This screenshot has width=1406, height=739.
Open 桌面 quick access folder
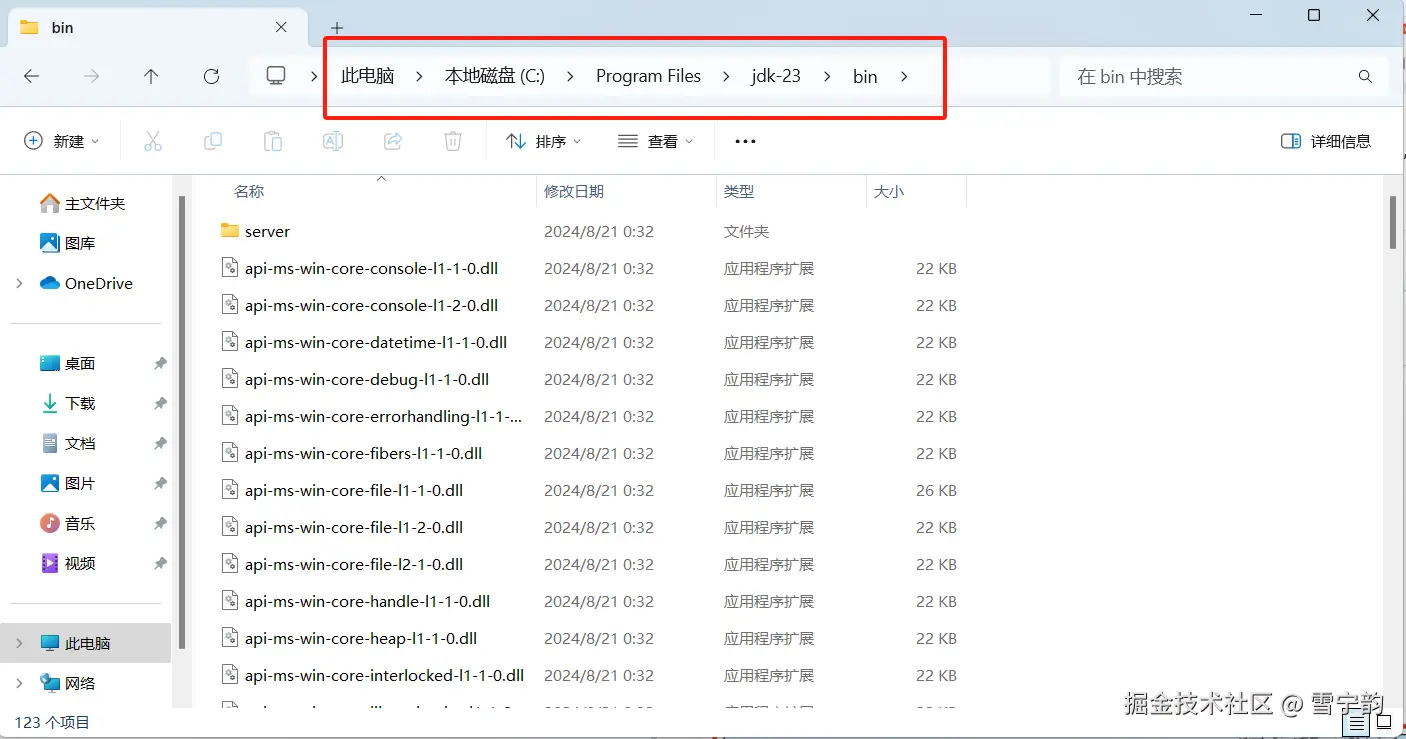pyautogui.click(x=68, y=363)
